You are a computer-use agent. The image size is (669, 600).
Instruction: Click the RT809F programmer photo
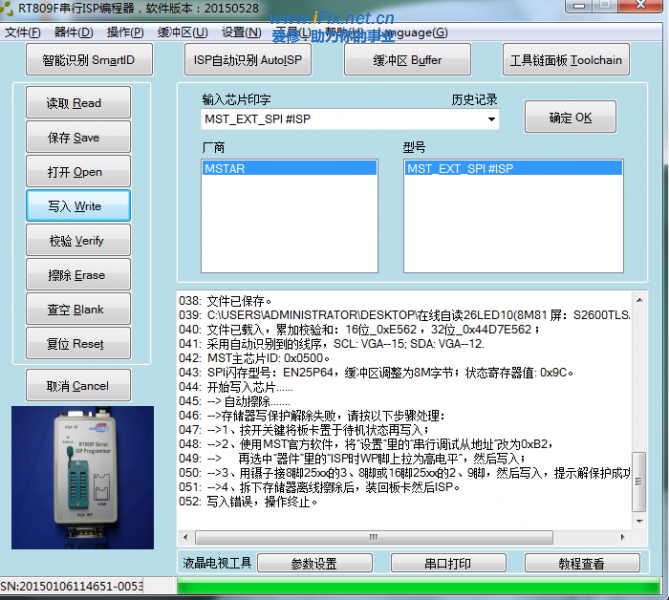click(83, 477)
